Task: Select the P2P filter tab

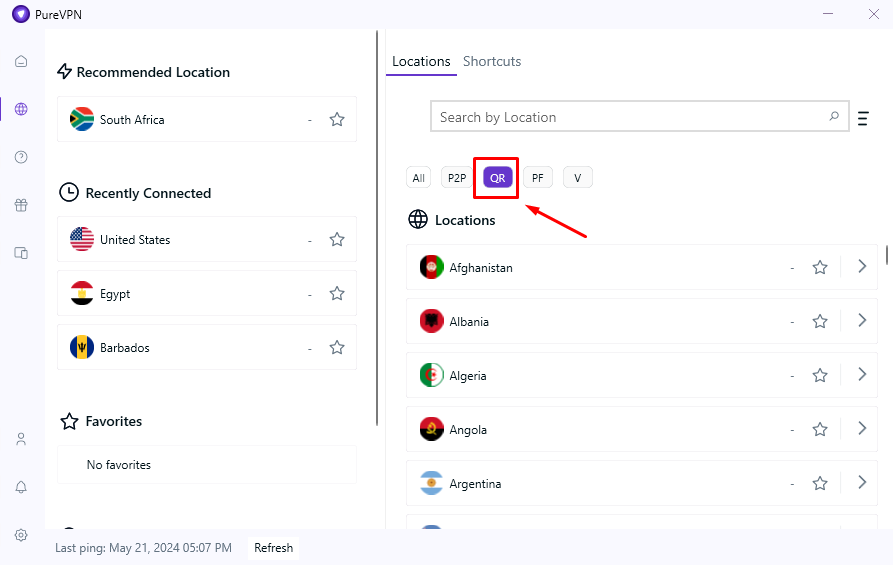Action: click(457, 178)
